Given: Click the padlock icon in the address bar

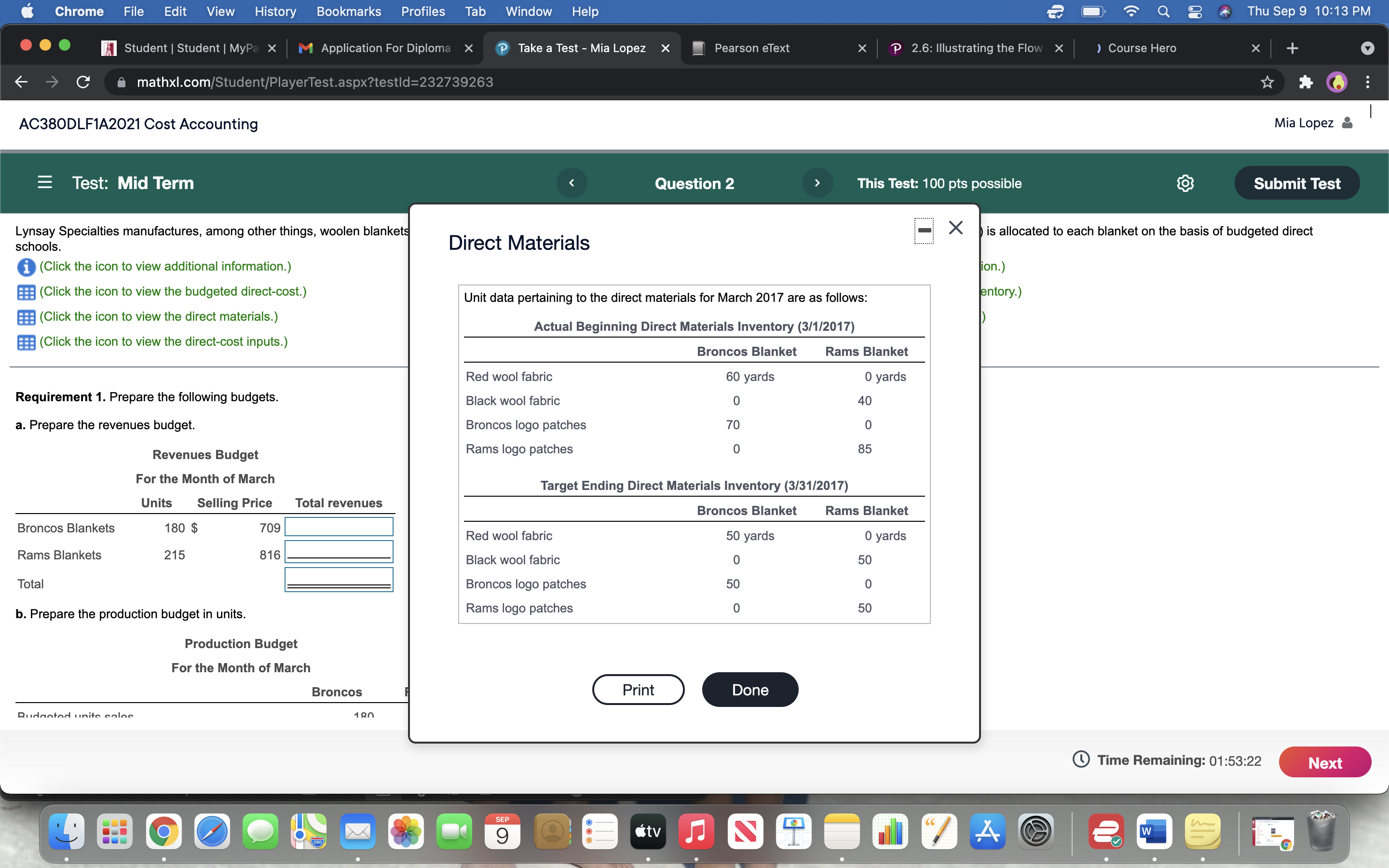Looking at the screenshot, I should pos(121,82).
